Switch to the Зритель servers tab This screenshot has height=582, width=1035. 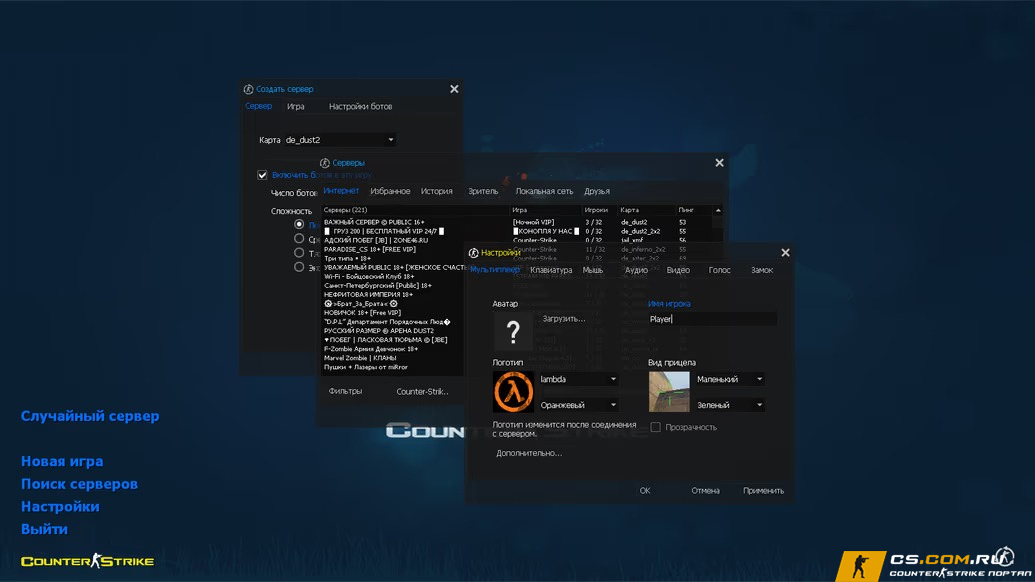tap(483, 191)
